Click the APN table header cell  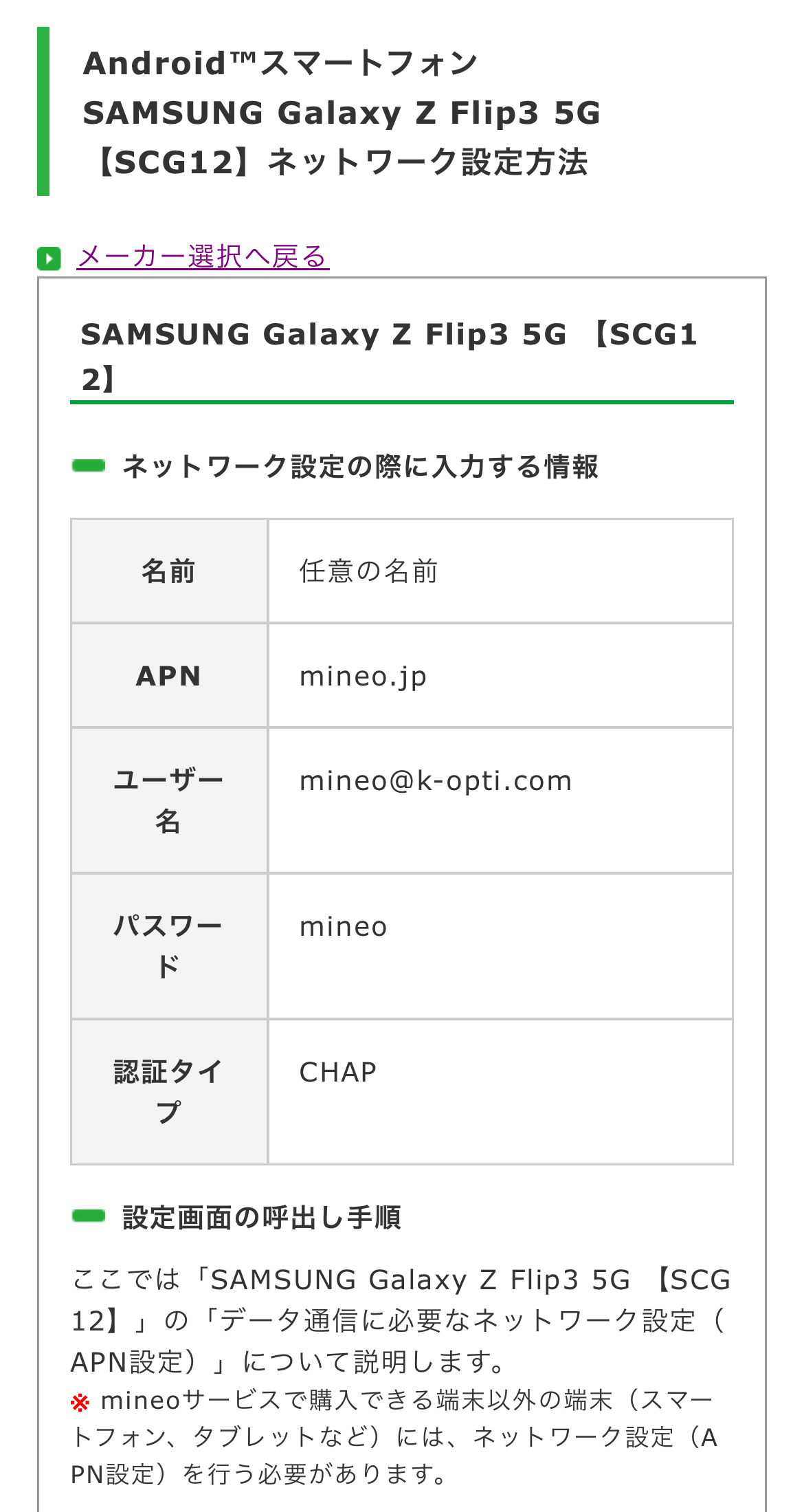[x=169, y=676]
